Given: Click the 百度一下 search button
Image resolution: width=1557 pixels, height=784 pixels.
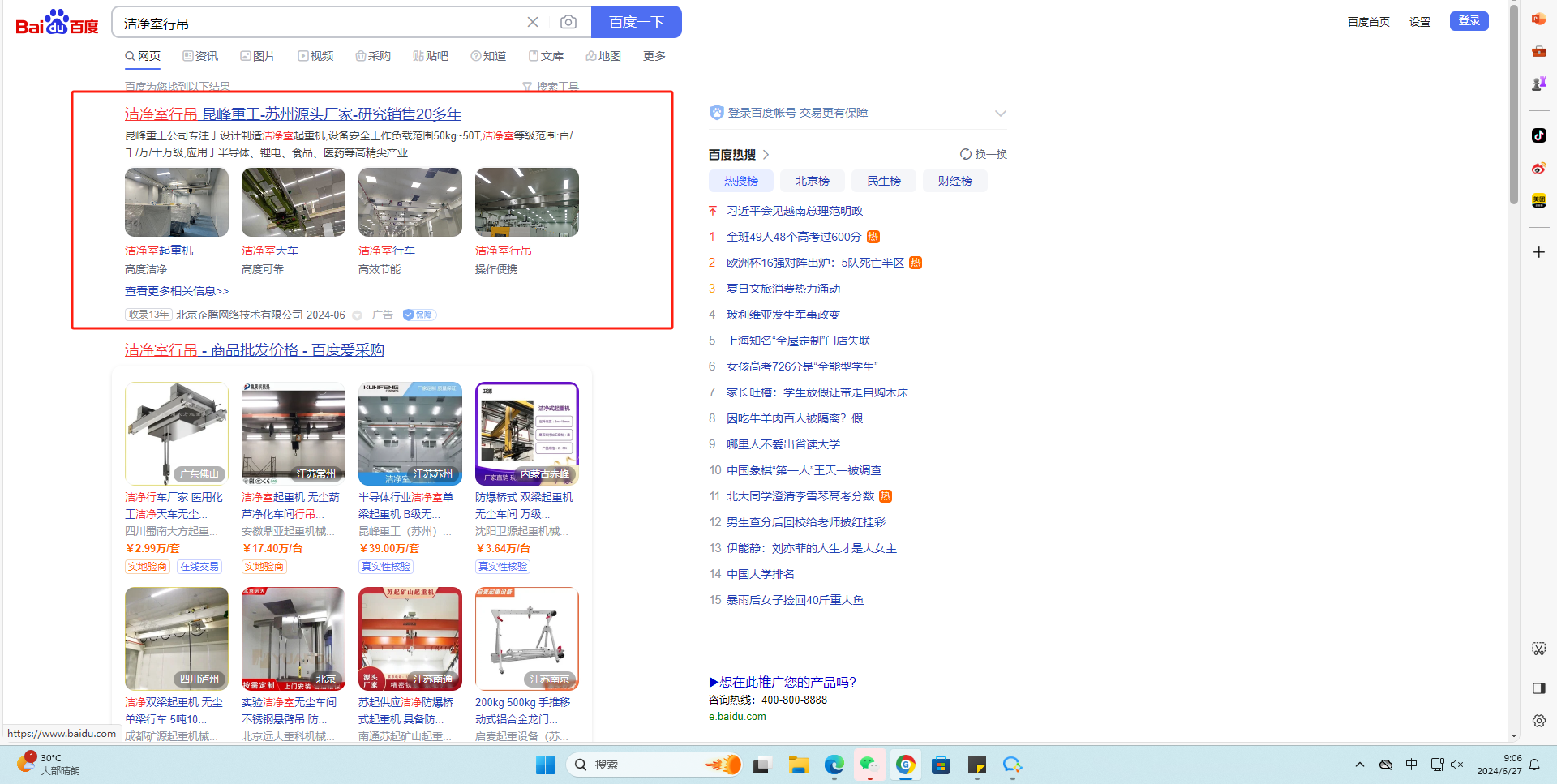Looking at the screenshot, I should click(x=637, y=22).
